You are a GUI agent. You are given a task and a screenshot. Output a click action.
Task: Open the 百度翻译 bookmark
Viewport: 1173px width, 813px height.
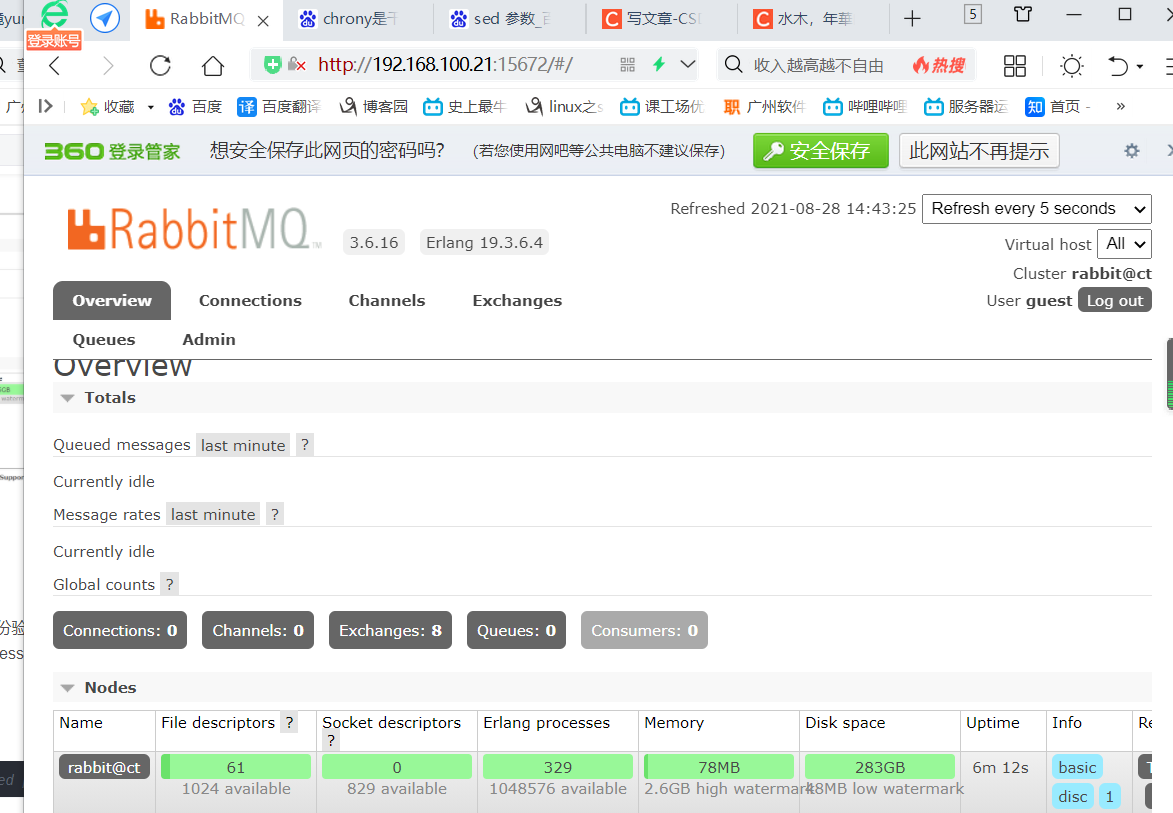point(279,107)
